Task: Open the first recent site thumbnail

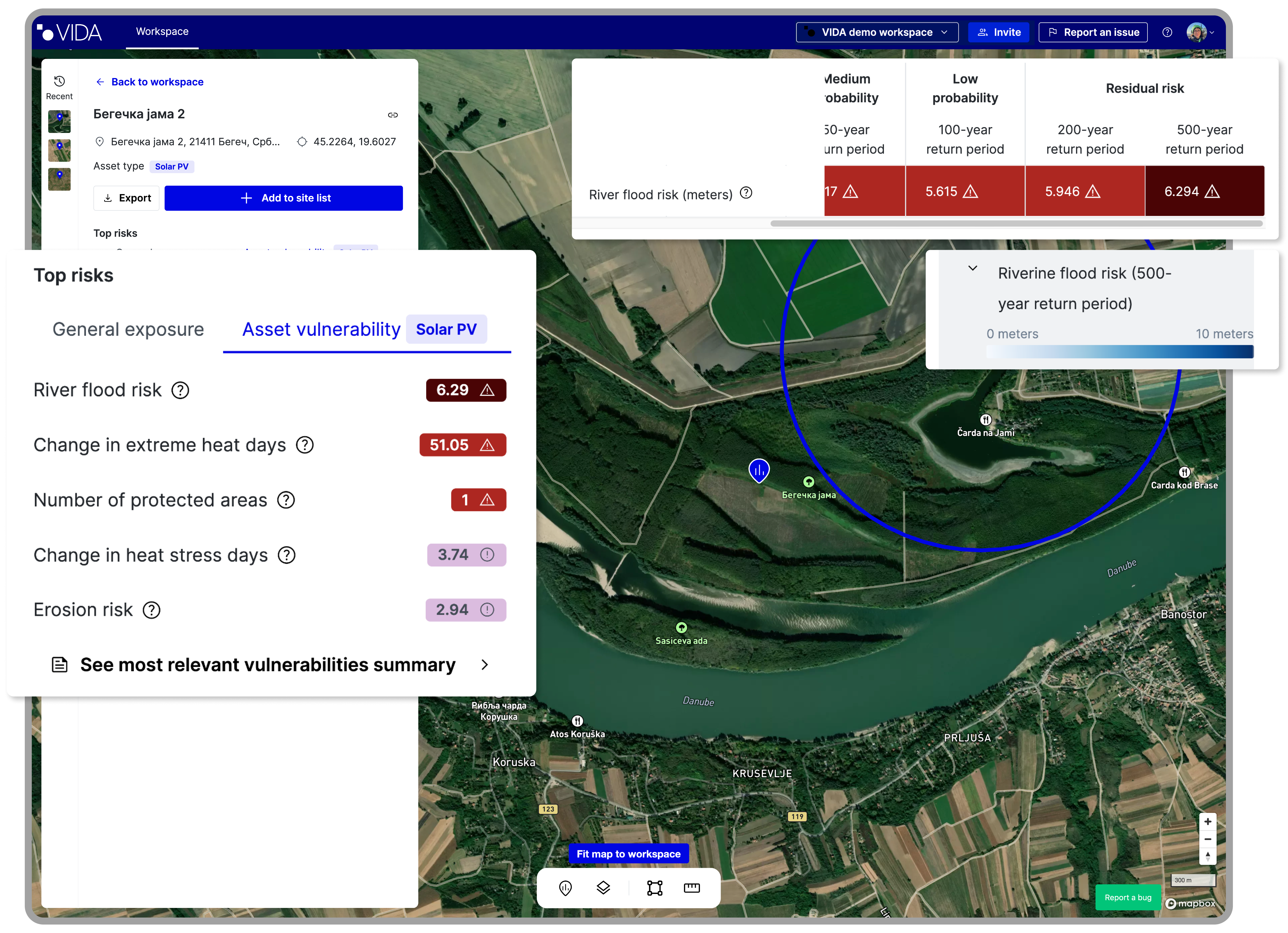Action: 59,122
